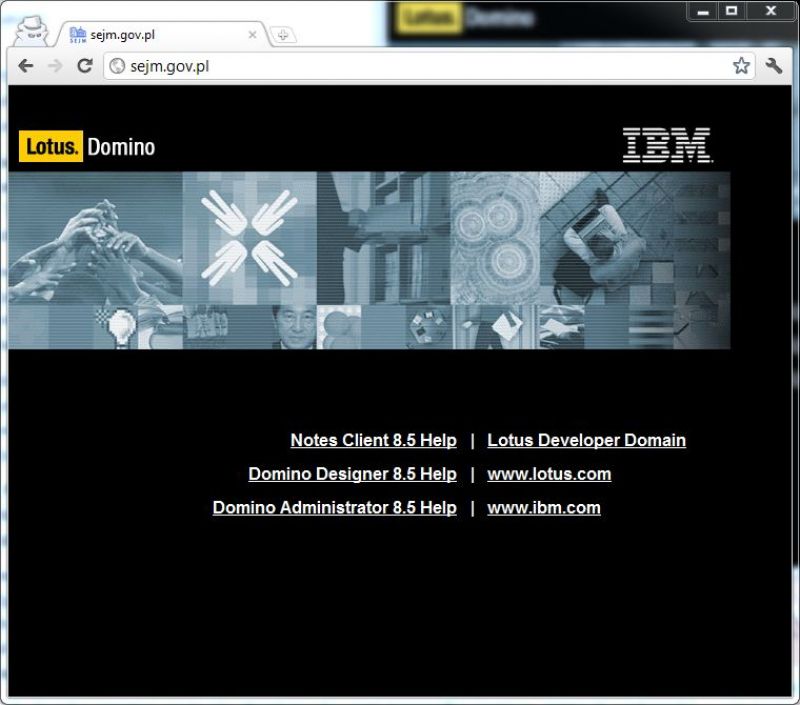Click the IBM logo
This screenshot has width=800, height=705.
[x=667, y=145]
